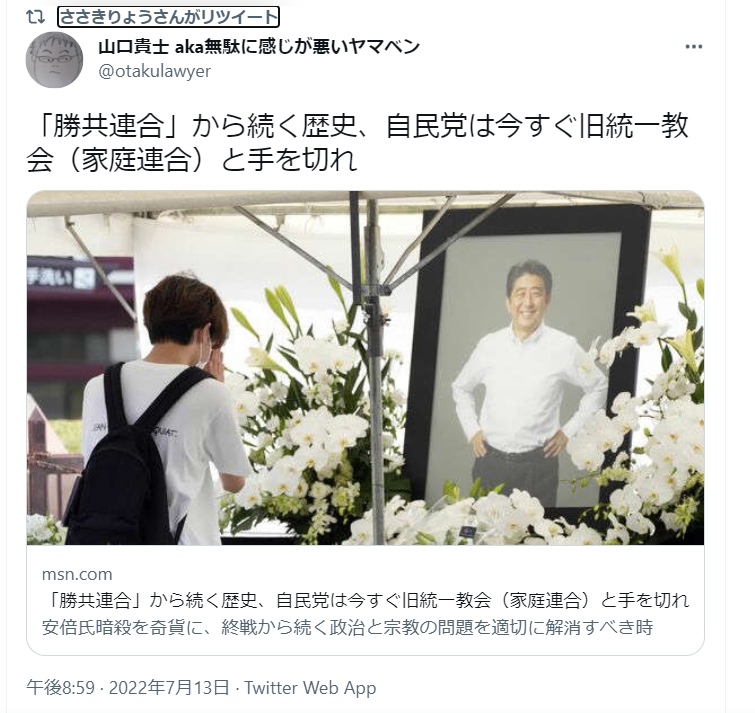
Task: Follow the msn.com source domain label
Action: click(77, 574)
